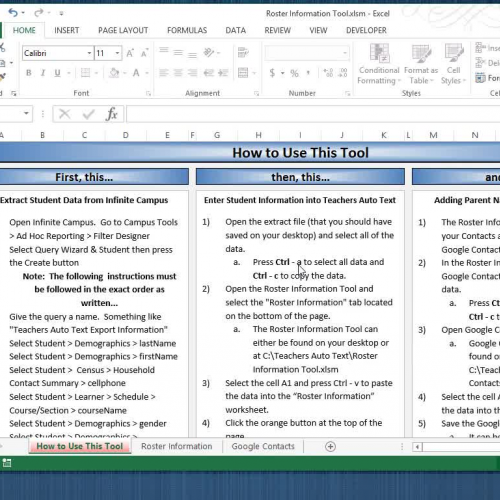Open Alignment dialog launcher
This screenshot has width=500, height=500.
(256, 94)
